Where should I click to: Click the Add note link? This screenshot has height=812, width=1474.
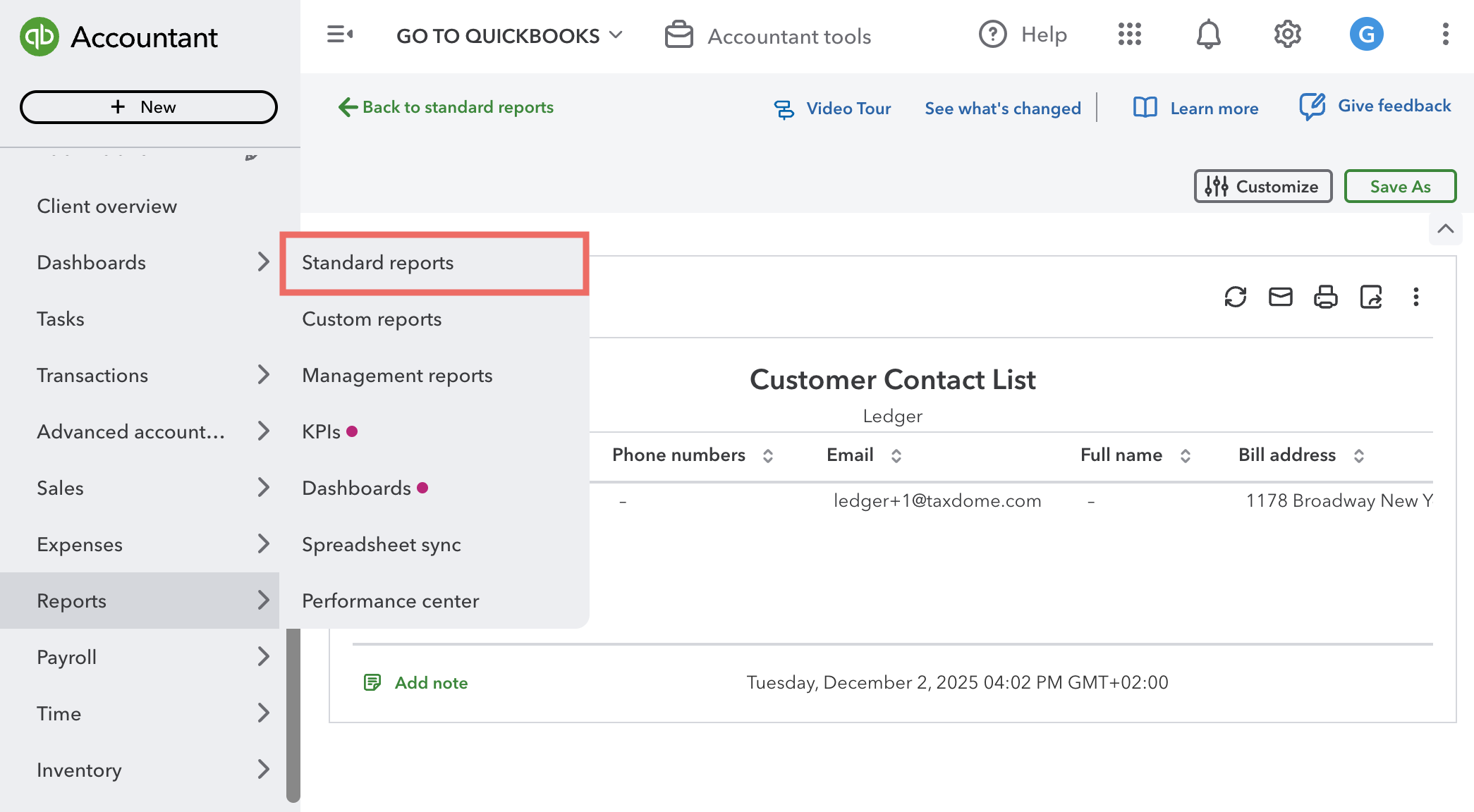point(431,682)
